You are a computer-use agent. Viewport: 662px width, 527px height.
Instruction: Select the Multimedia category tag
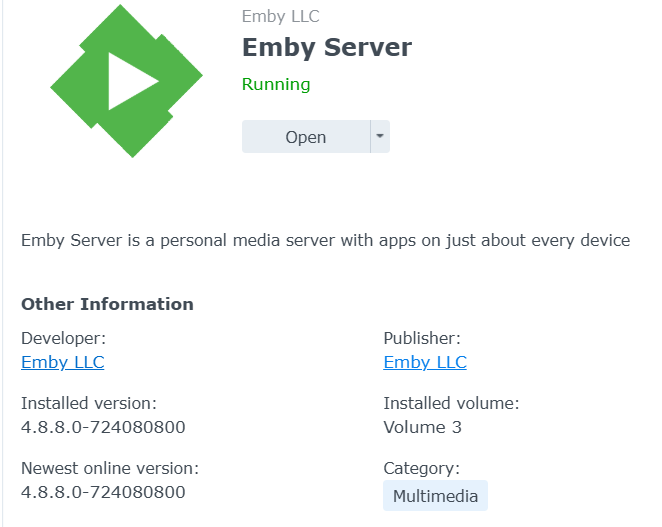click(435, 496)
